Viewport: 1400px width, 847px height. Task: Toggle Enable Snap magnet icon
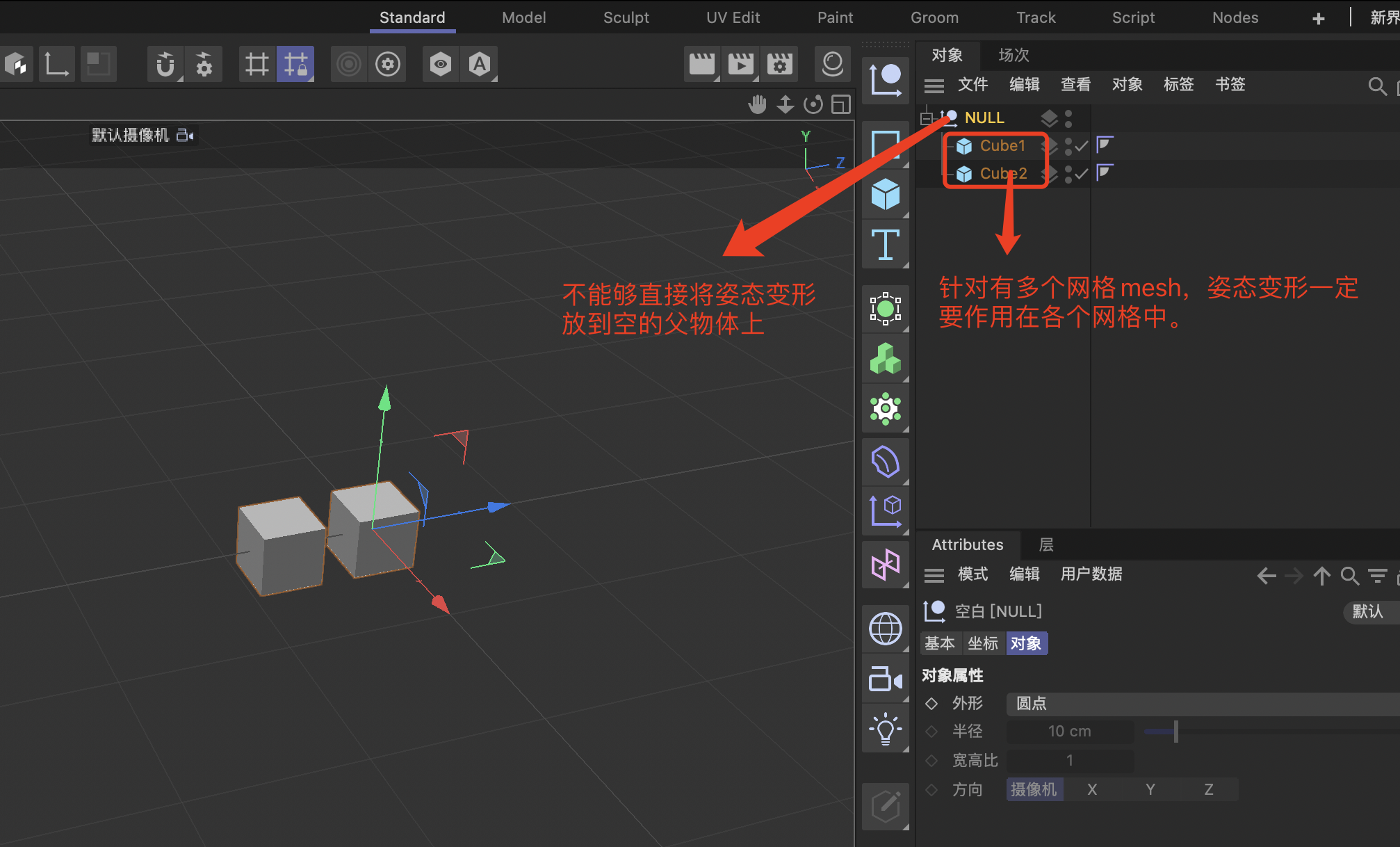pyautogui.click(x=165, y=65)
